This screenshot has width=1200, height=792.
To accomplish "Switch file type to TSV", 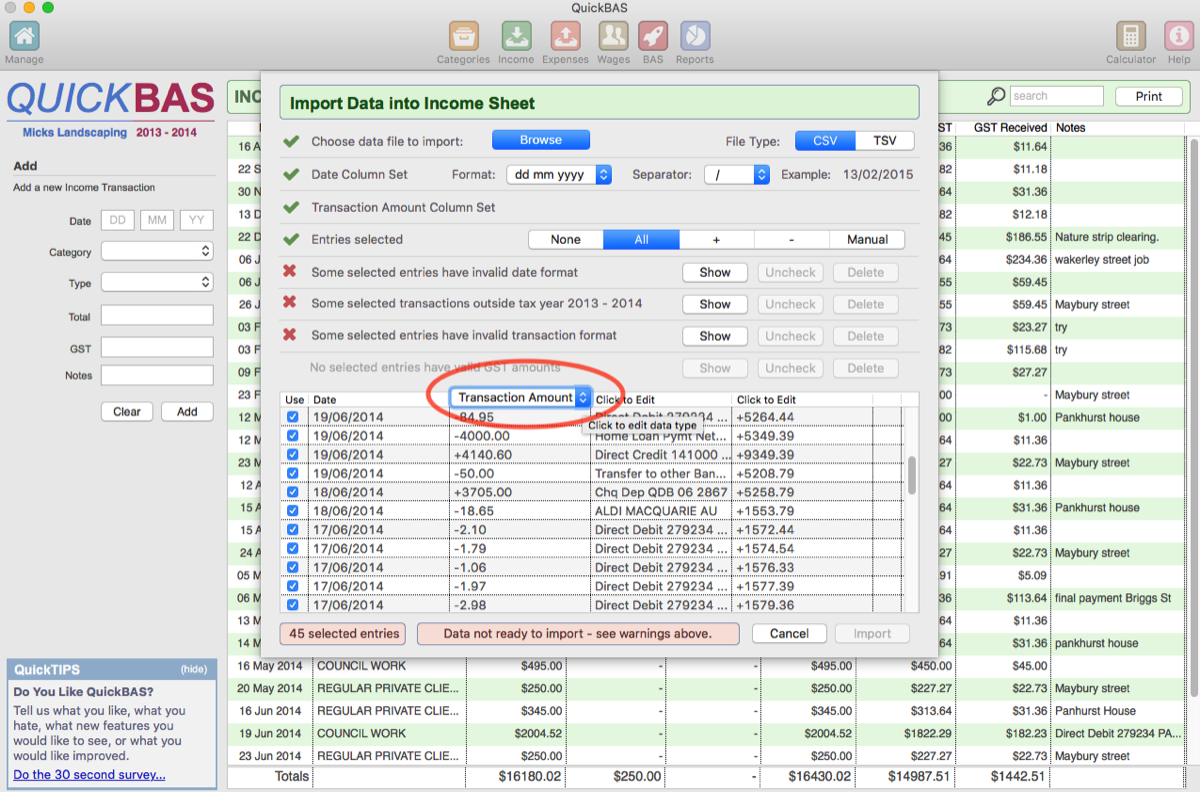I will (x=884, y=141).
